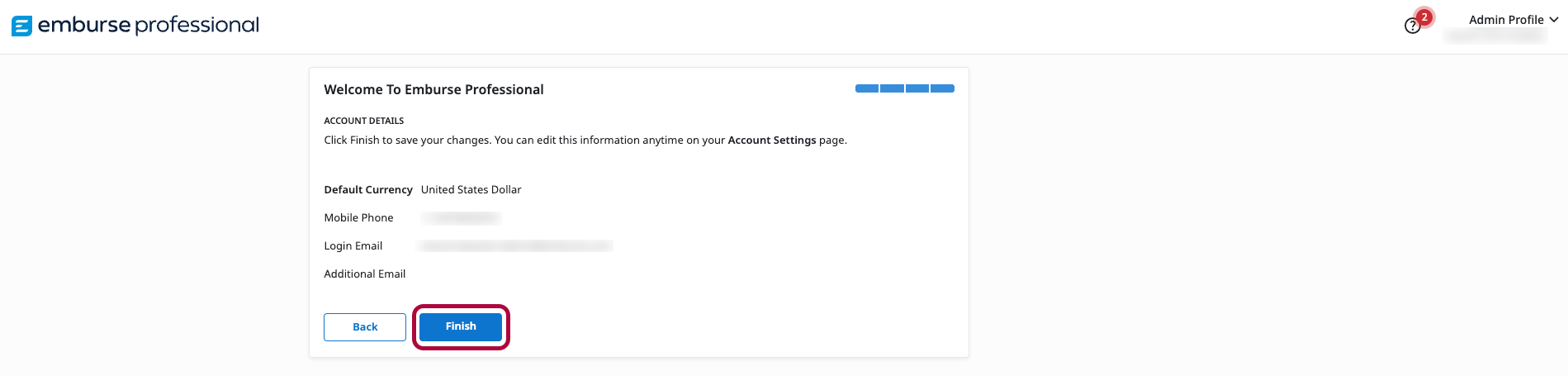This screenshot has height=376, width=1568.
Task: Click the Welcome To Emburse Professional heading
Action: click(x=433, y=90)
